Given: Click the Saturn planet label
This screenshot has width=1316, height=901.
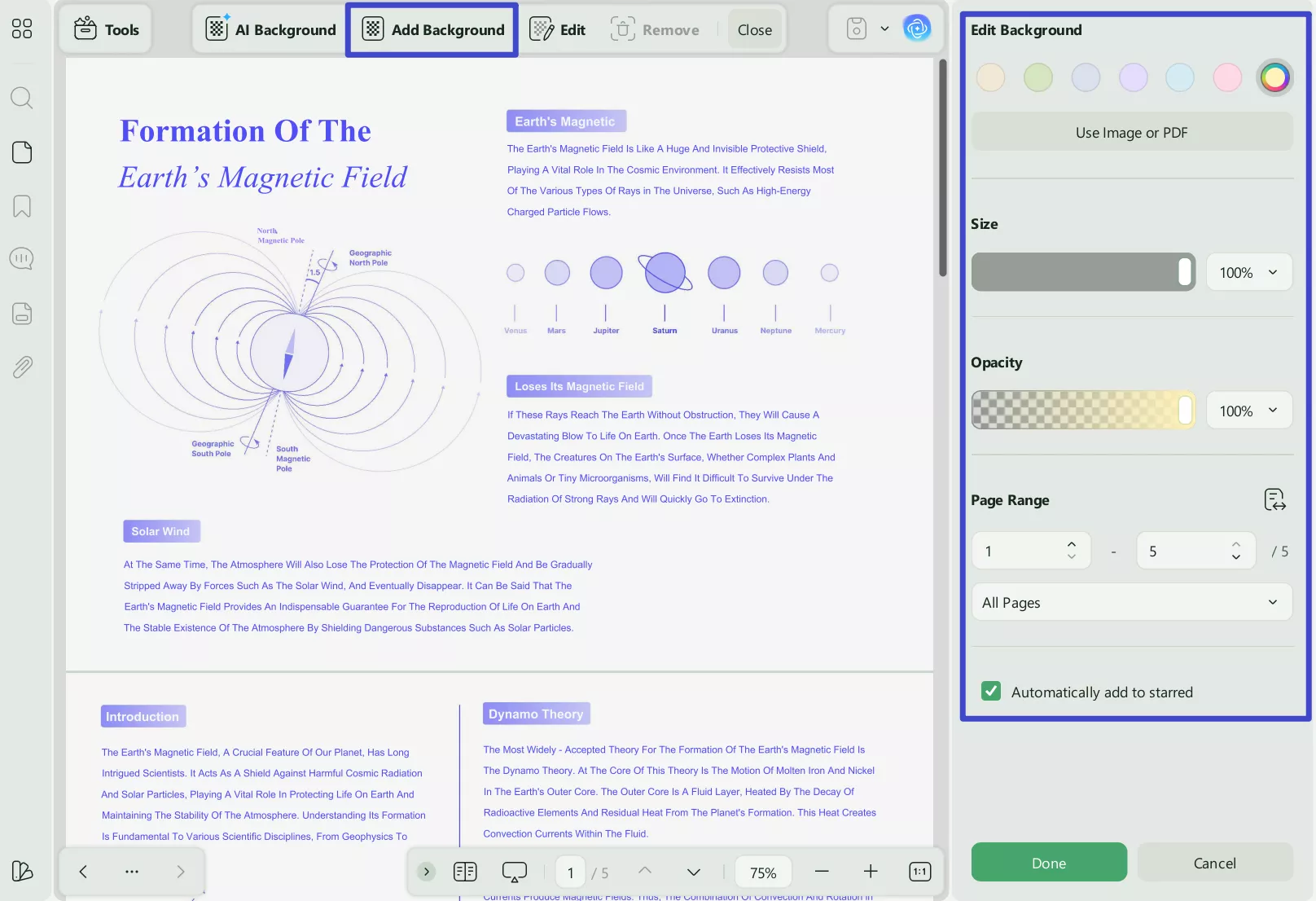Looking at the screenshot, I should [665, 331].
